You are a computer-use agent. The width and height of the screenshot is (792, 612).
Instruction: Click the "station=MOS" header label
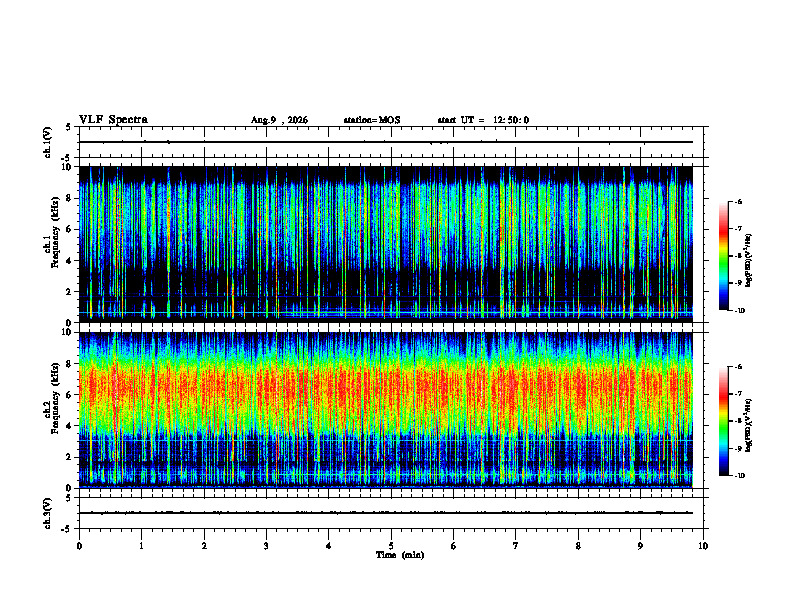(x=372, y=120)
